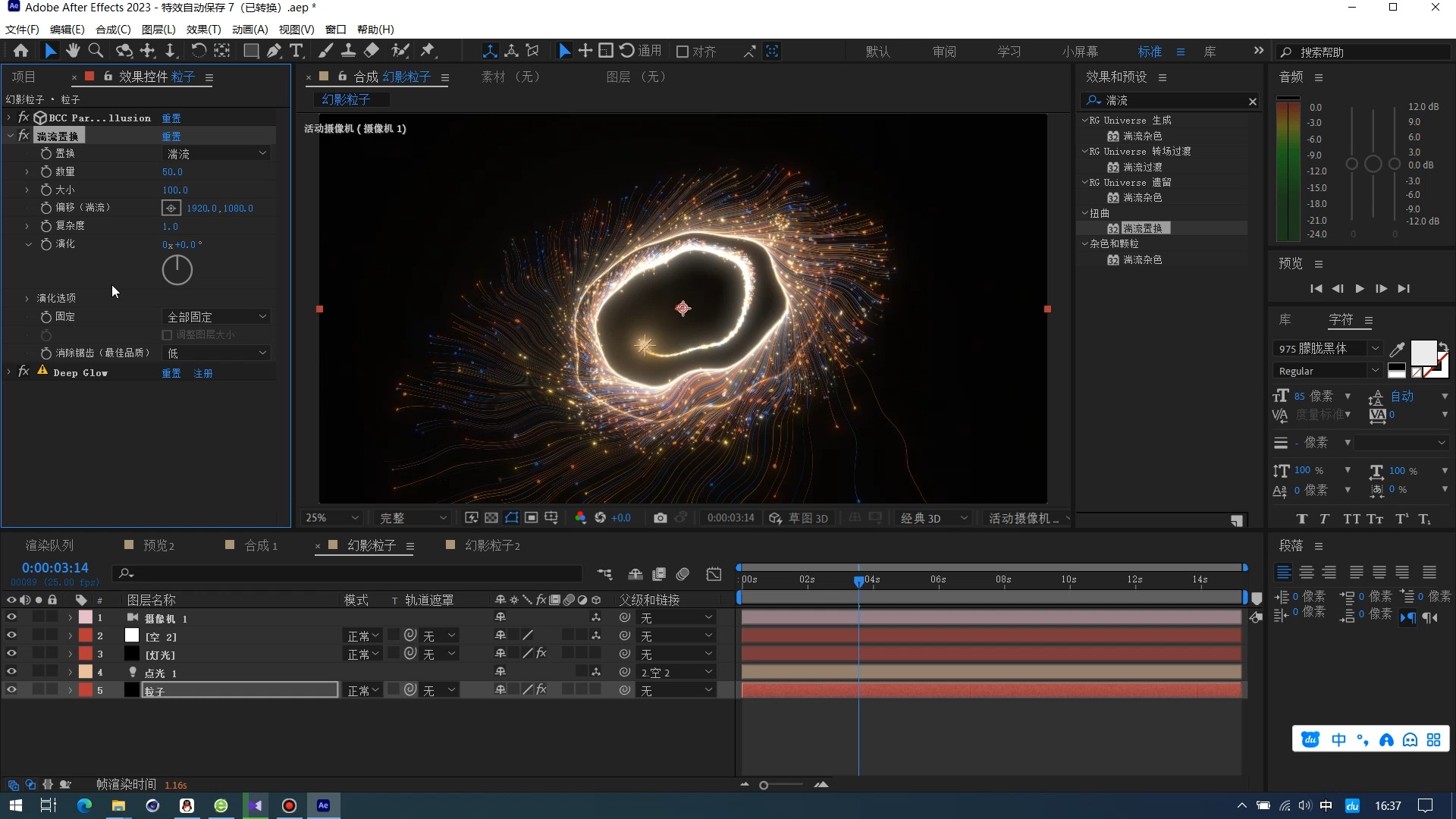Click the effects search field containing 湍流
This screenshot has height=819, width=1456.
[x=1169, y=100]
